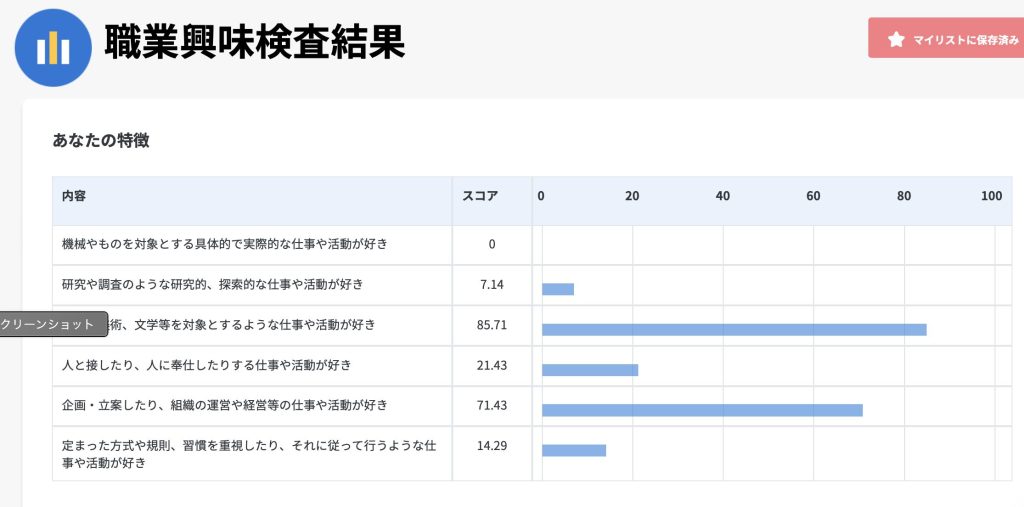
Task: Click the 100 axis label in chart header
Action: (991, 196)
